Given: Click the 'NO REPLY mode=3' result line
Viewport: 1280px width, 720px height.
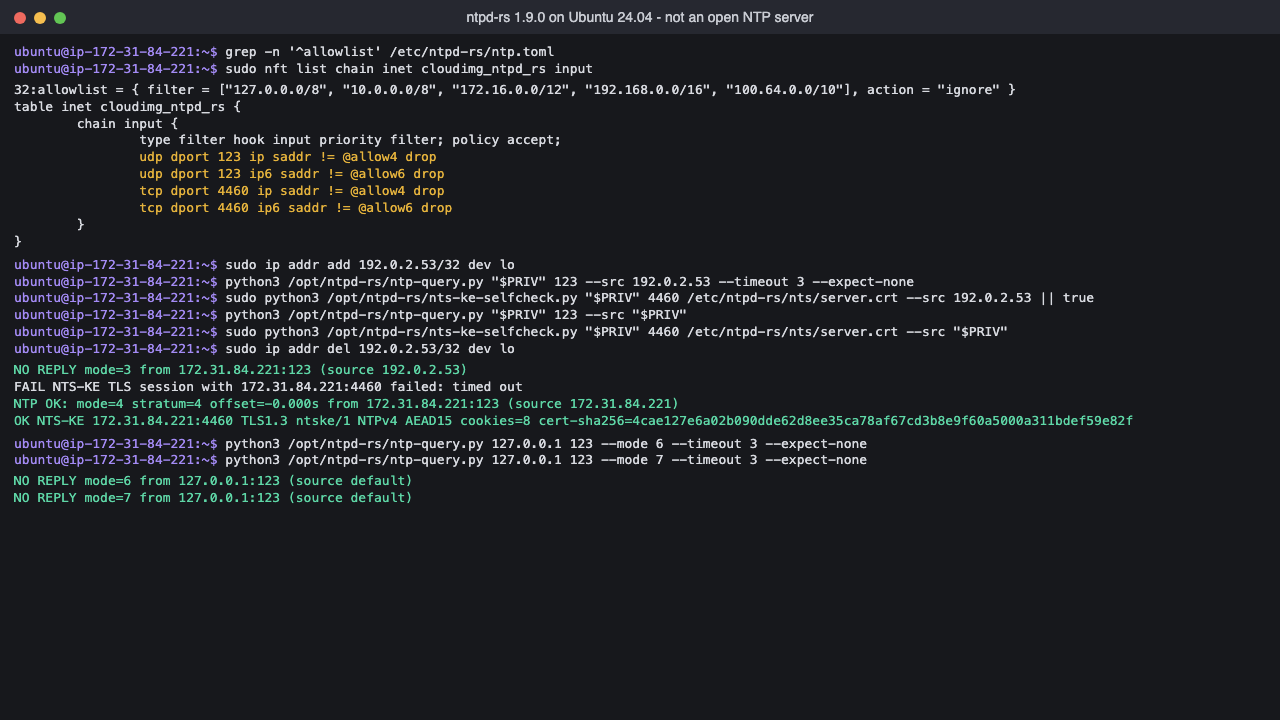Looking at the screenshot, I should point(241,370).
